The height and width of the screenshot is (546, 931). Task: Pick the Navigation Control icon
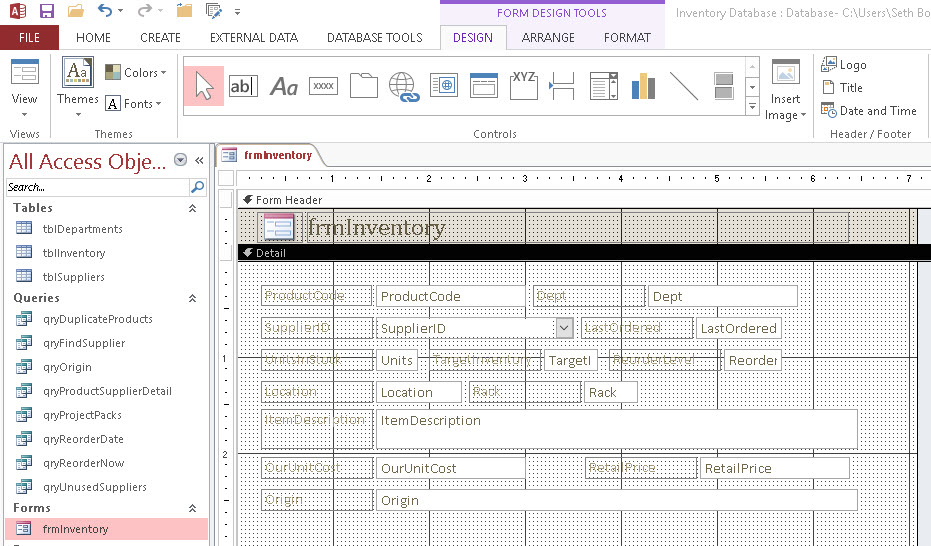coord(484,85)
